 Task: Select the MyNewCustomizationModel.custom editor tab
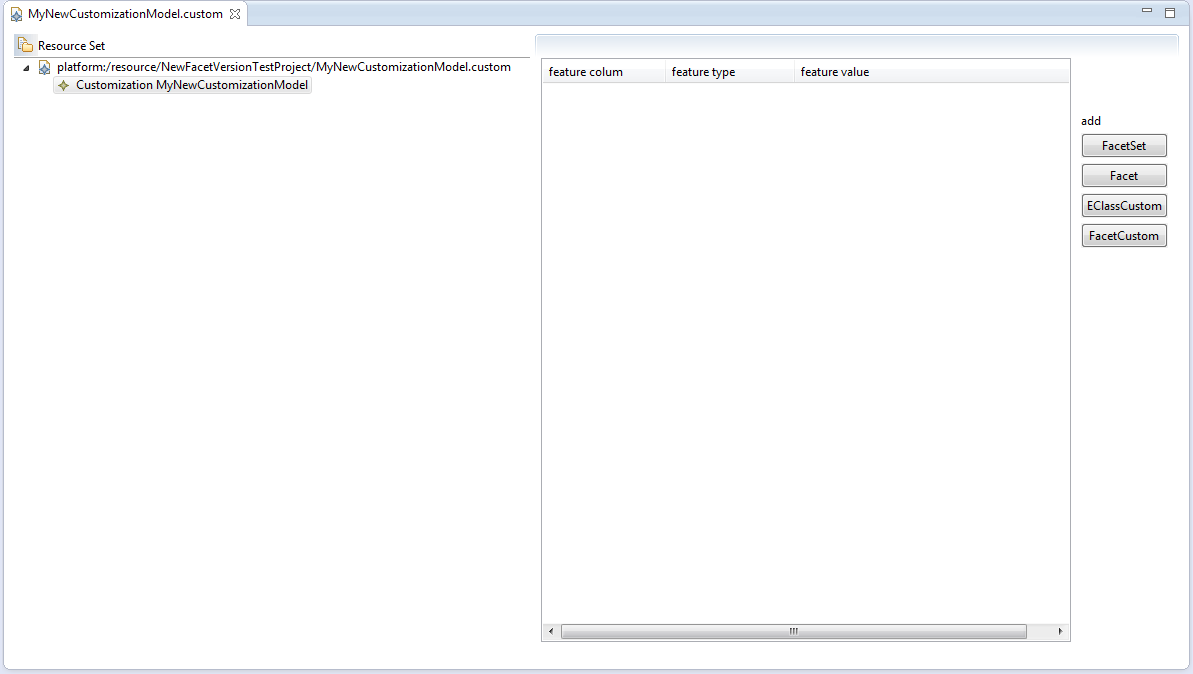click(126, 14)
